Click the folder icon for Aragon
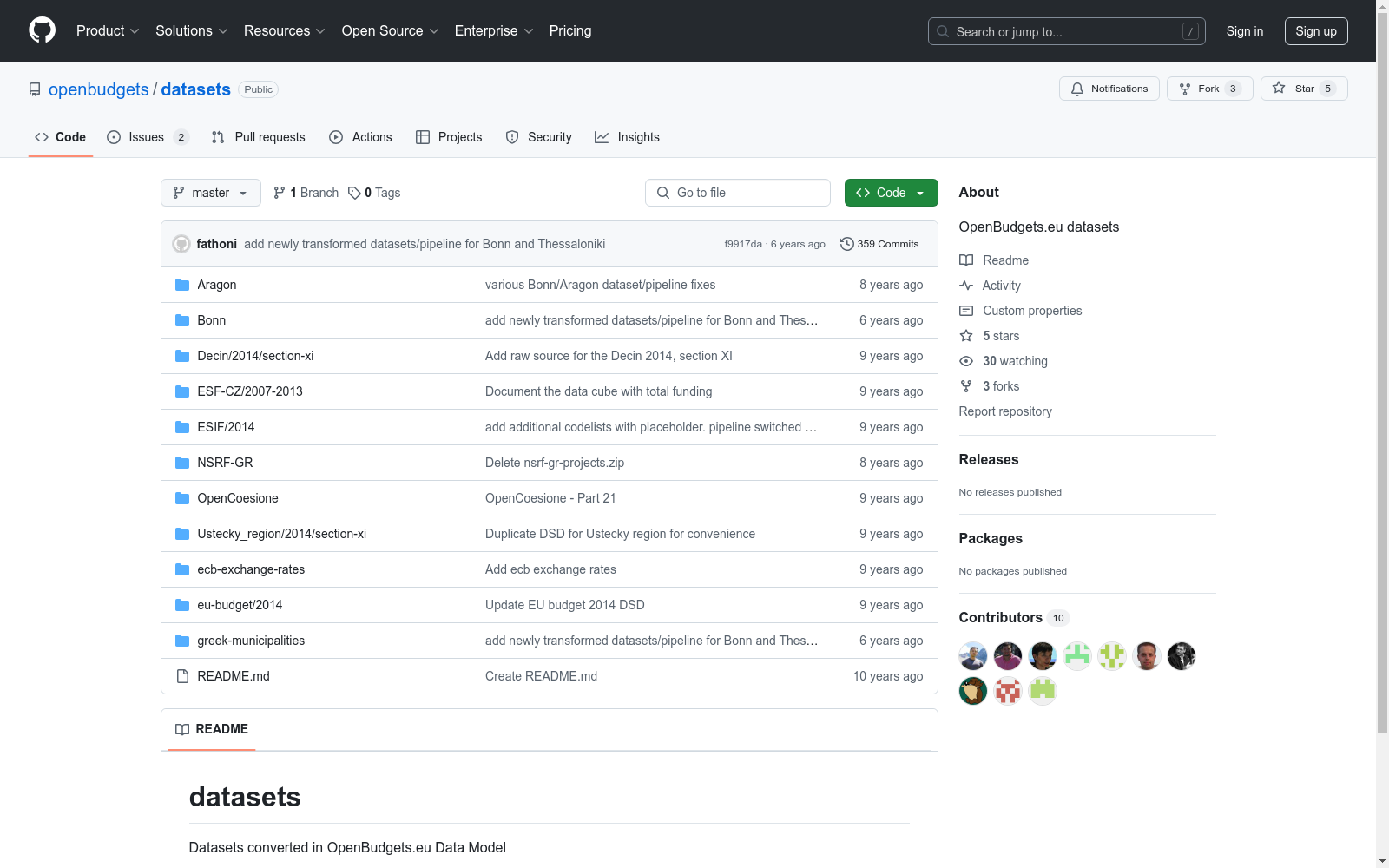This screenshot has width=1389, height=868. click(x=182, y=285)
